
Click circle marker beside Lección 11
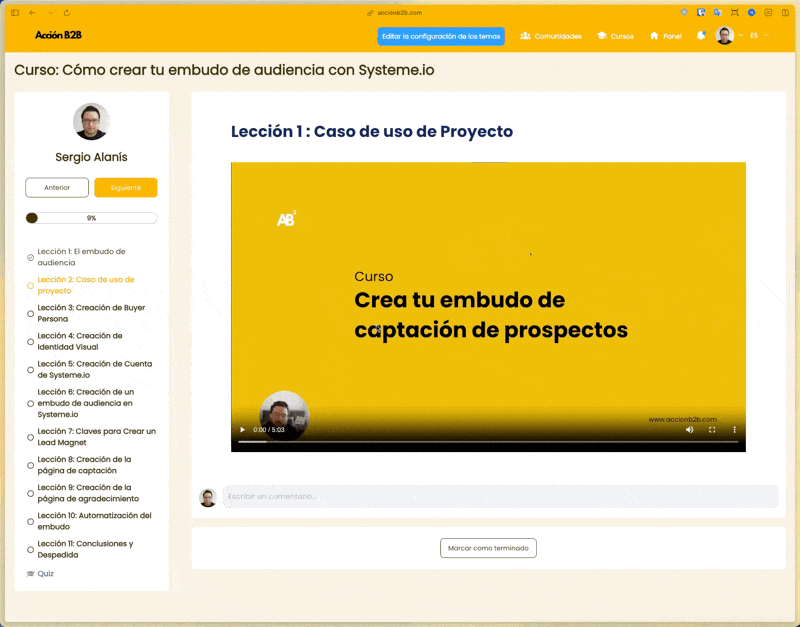point(31,549)
